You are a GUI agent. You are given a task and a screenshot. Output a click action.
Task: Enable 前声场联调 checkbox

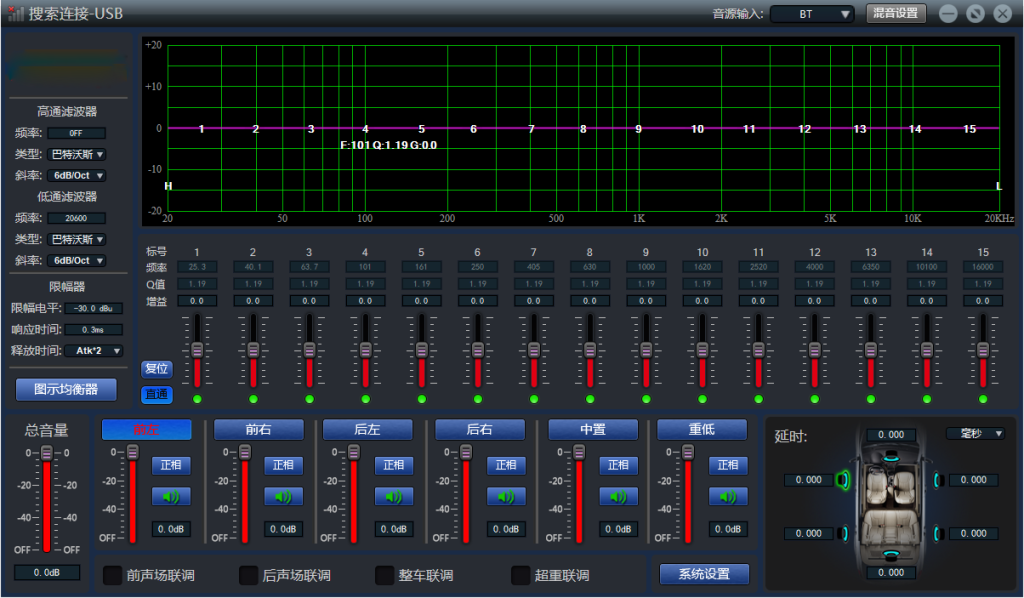113,575
